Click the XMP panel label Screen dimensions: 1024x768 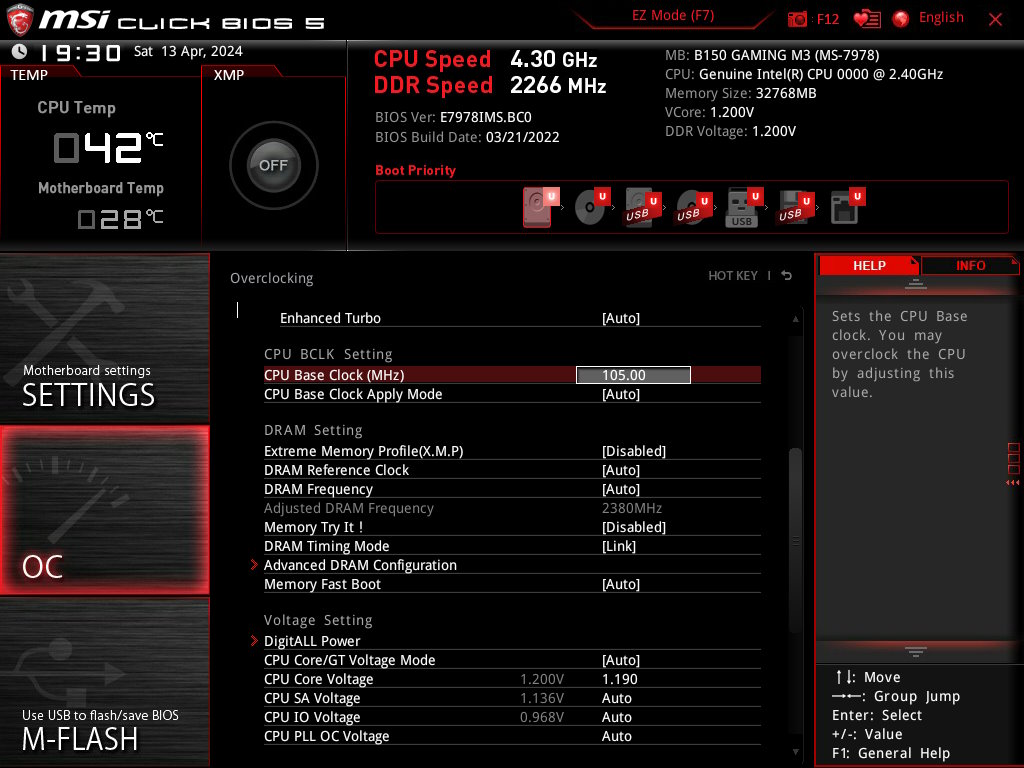click(229, 75)
